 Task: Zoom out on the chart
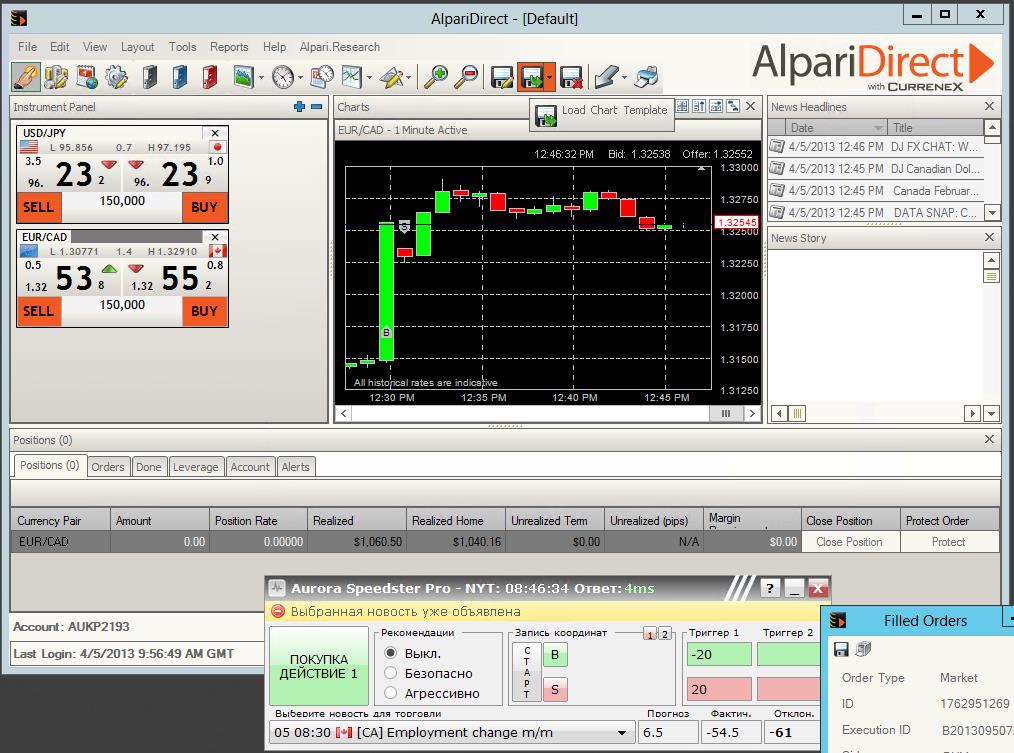tap(466, 77)
